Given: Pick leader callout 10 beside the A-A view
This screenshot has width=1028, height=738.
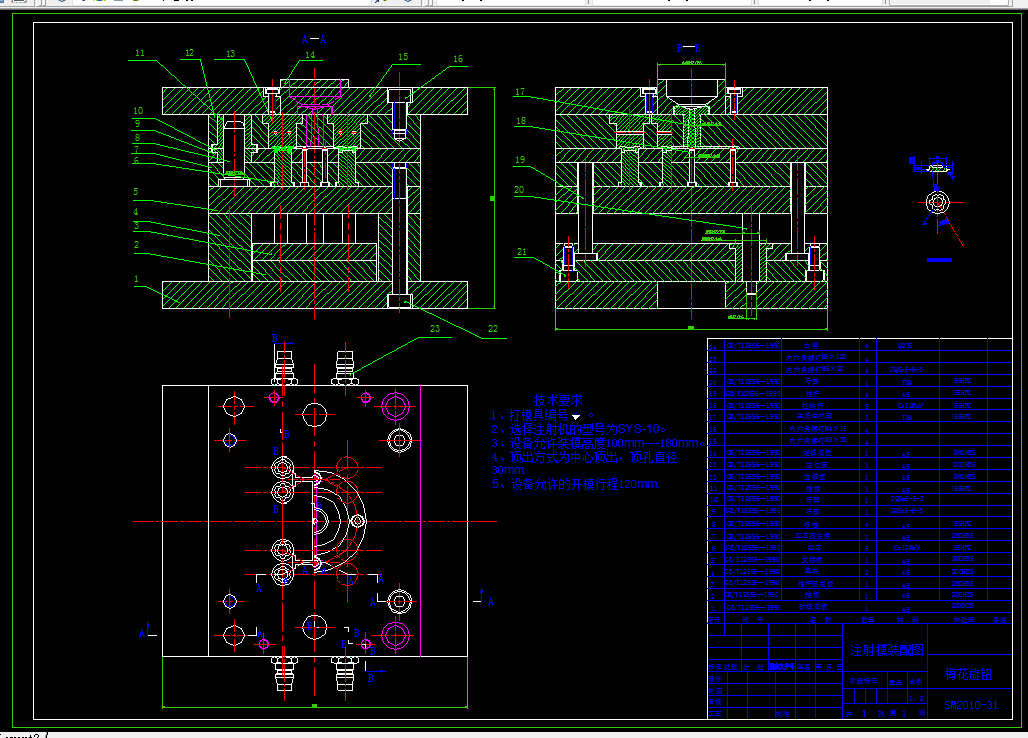Looking at the screenshot, I should pyautogui.click(x=138, y=111).
